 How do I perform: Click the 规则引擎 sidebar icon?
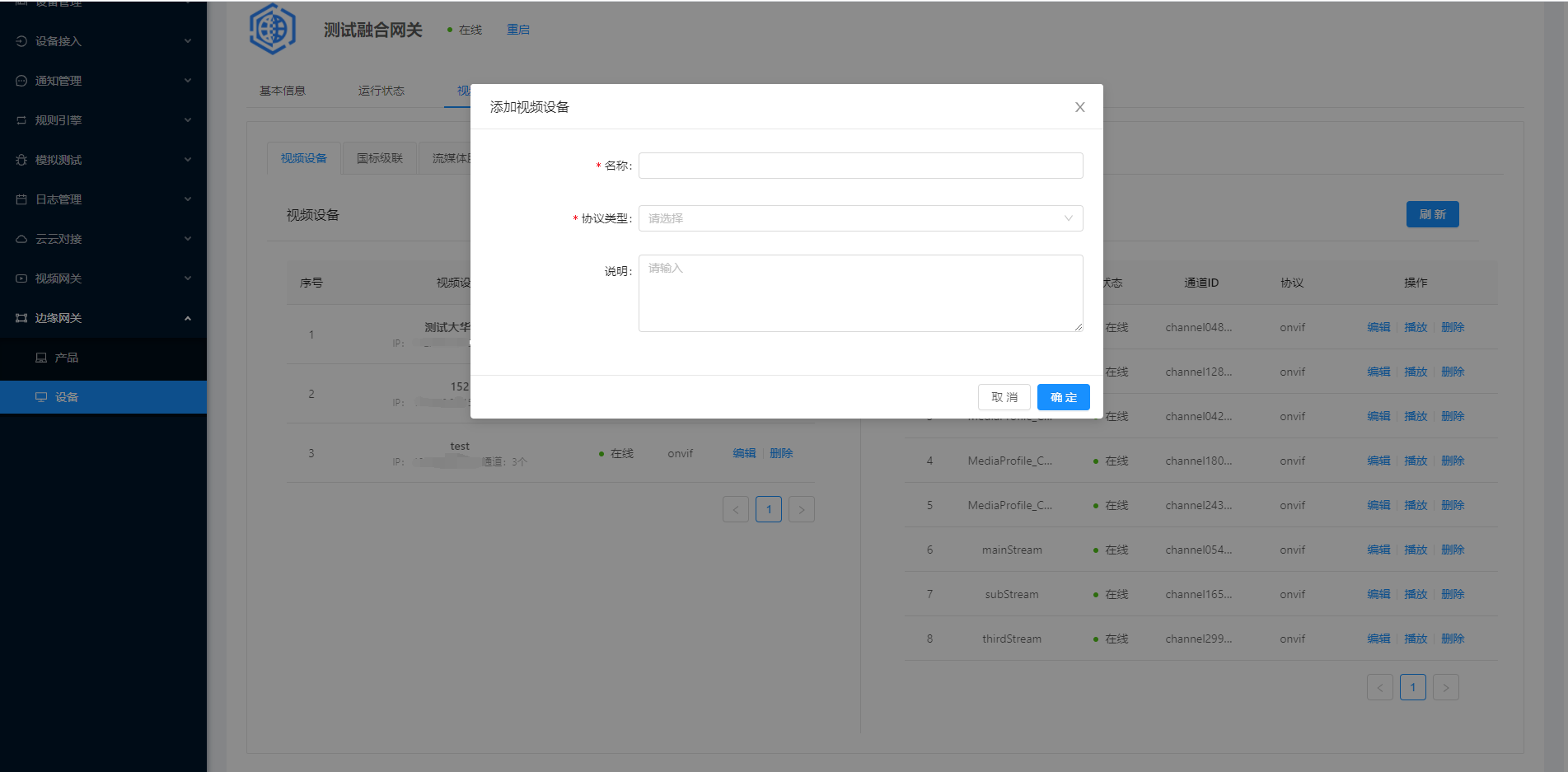pos(21,120)
